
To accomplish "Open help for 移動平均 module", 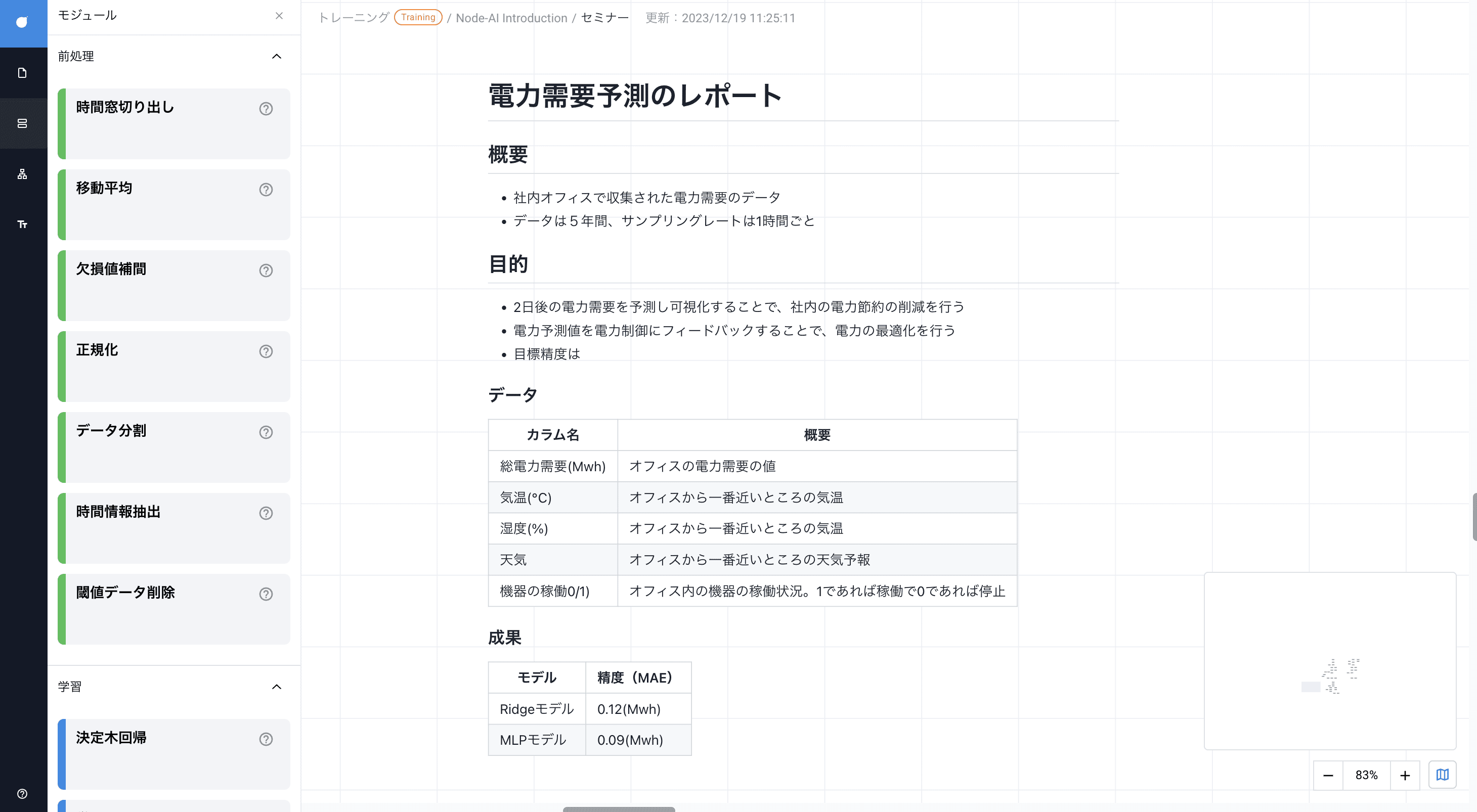I will 266,189.
